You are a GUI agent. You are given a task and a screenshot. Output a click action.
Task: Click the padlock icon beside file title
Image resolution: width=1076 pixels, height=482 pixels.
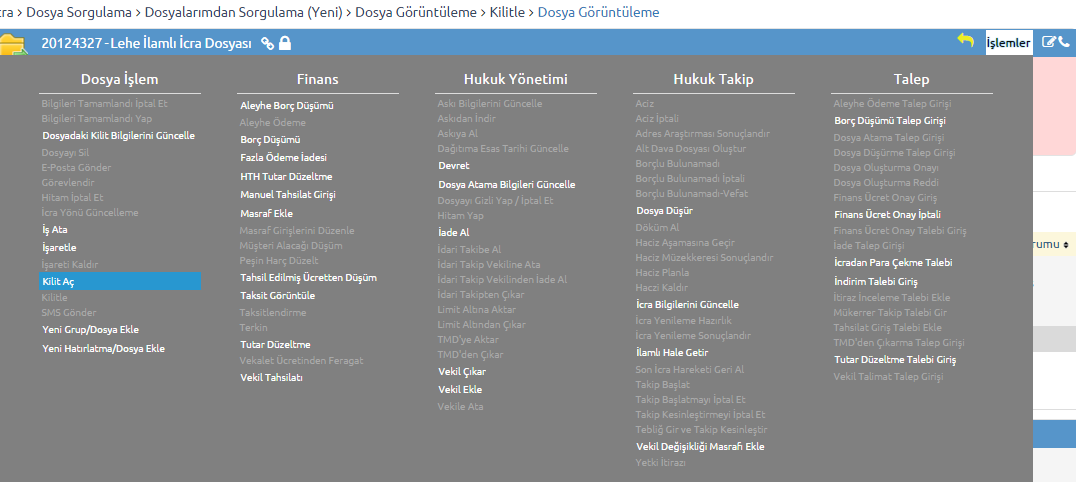pyautogui.click(x=285, y=43)
